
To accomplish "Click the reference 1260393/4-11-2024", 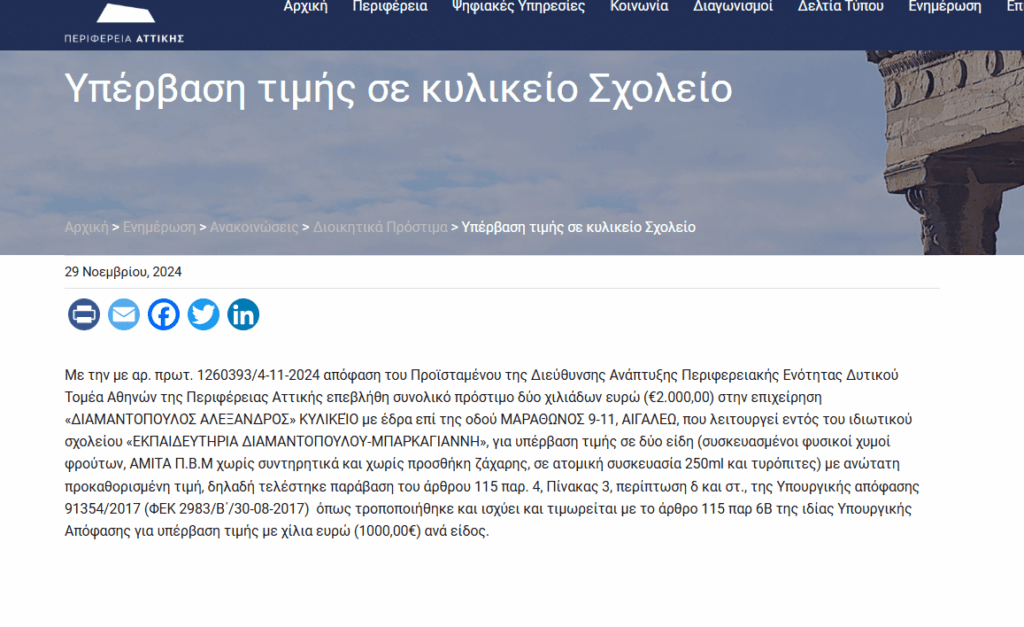I will [258, 375].
